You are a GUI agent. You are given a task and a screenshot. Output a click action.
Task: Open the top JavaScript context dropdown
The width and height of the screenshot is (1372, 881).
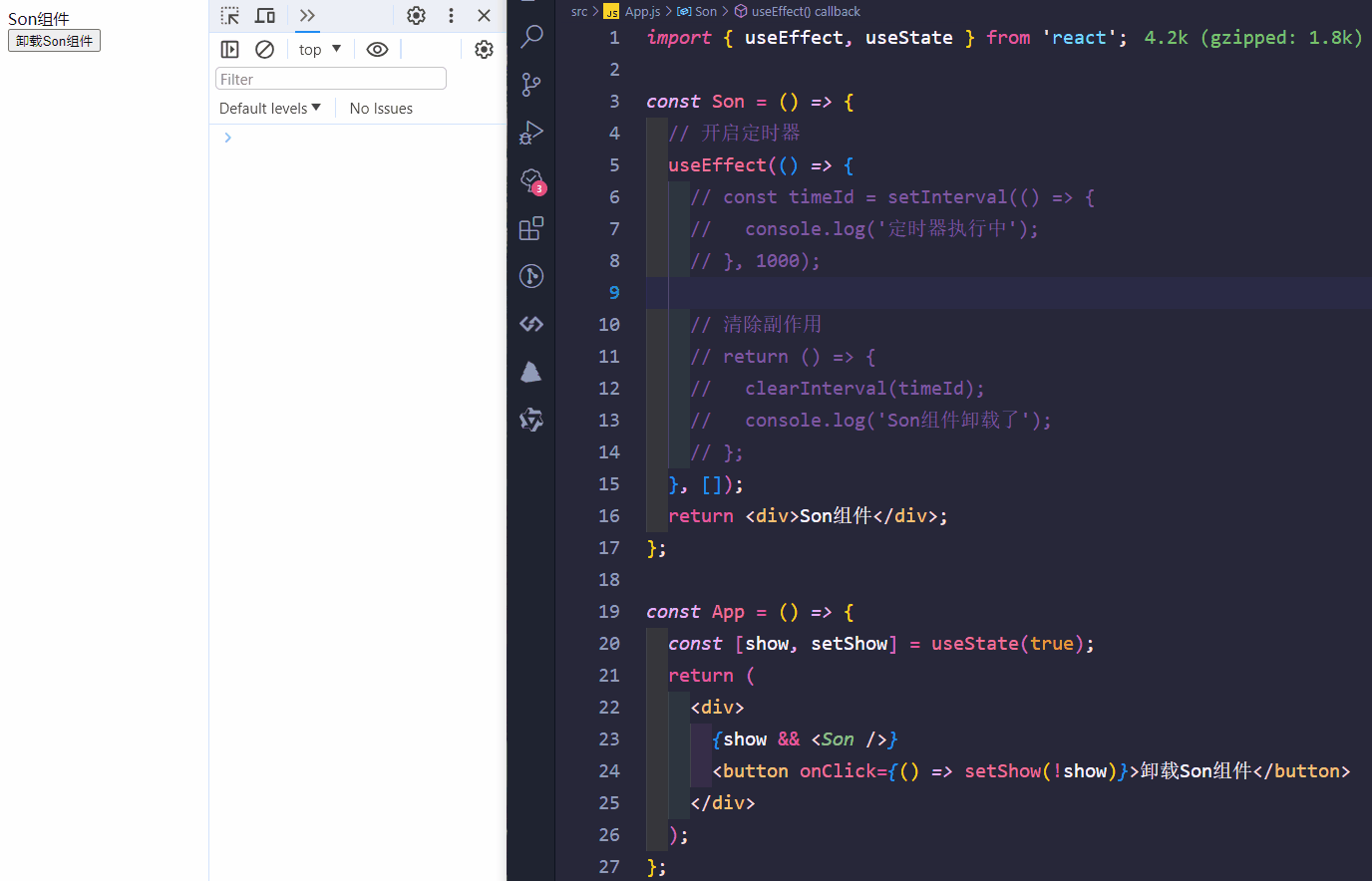tap(320, 49)
